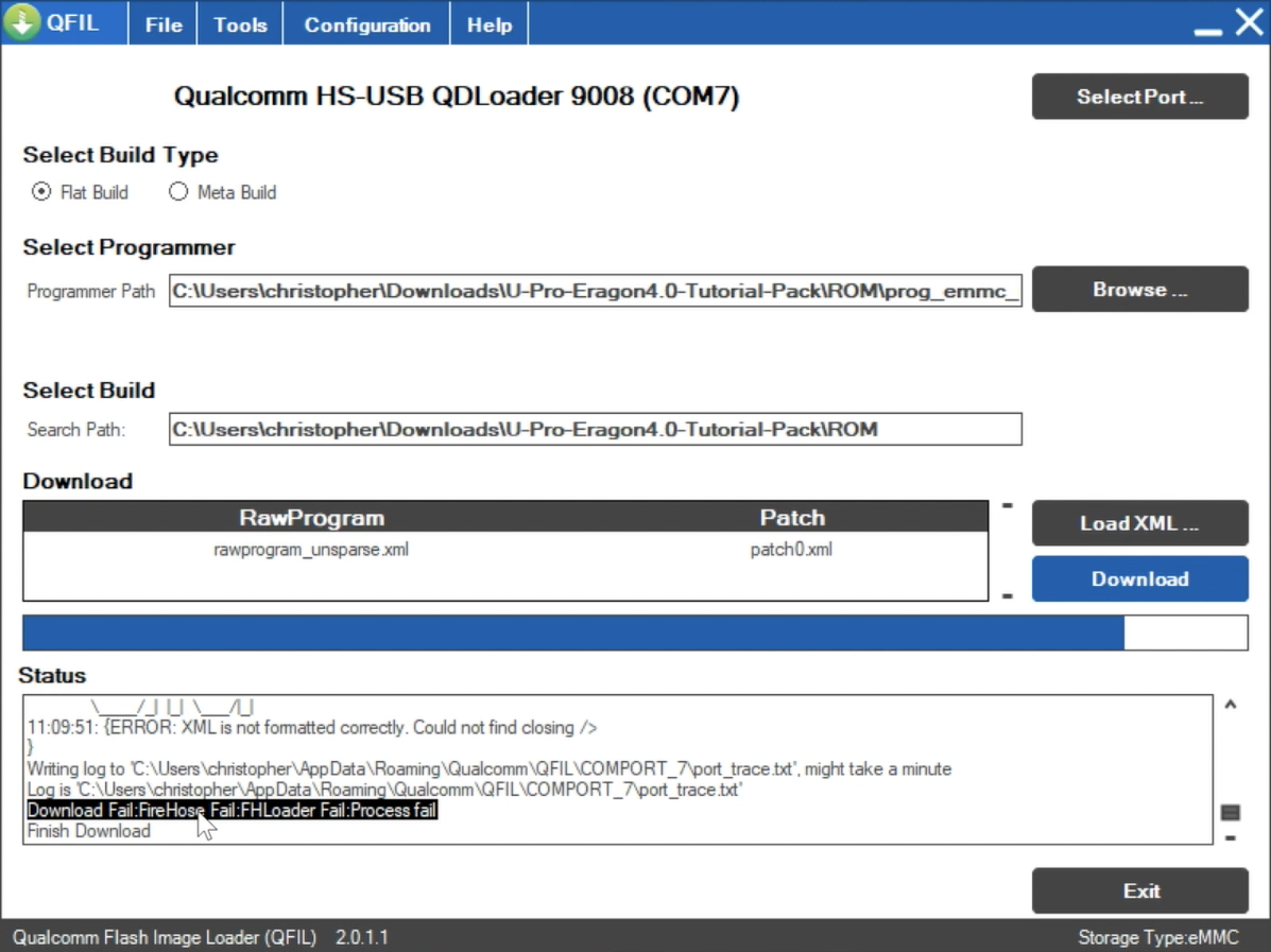Click the status log scrollbar thumb
The width and height of the screenshot is (1271, 952).
point(1230,812)
